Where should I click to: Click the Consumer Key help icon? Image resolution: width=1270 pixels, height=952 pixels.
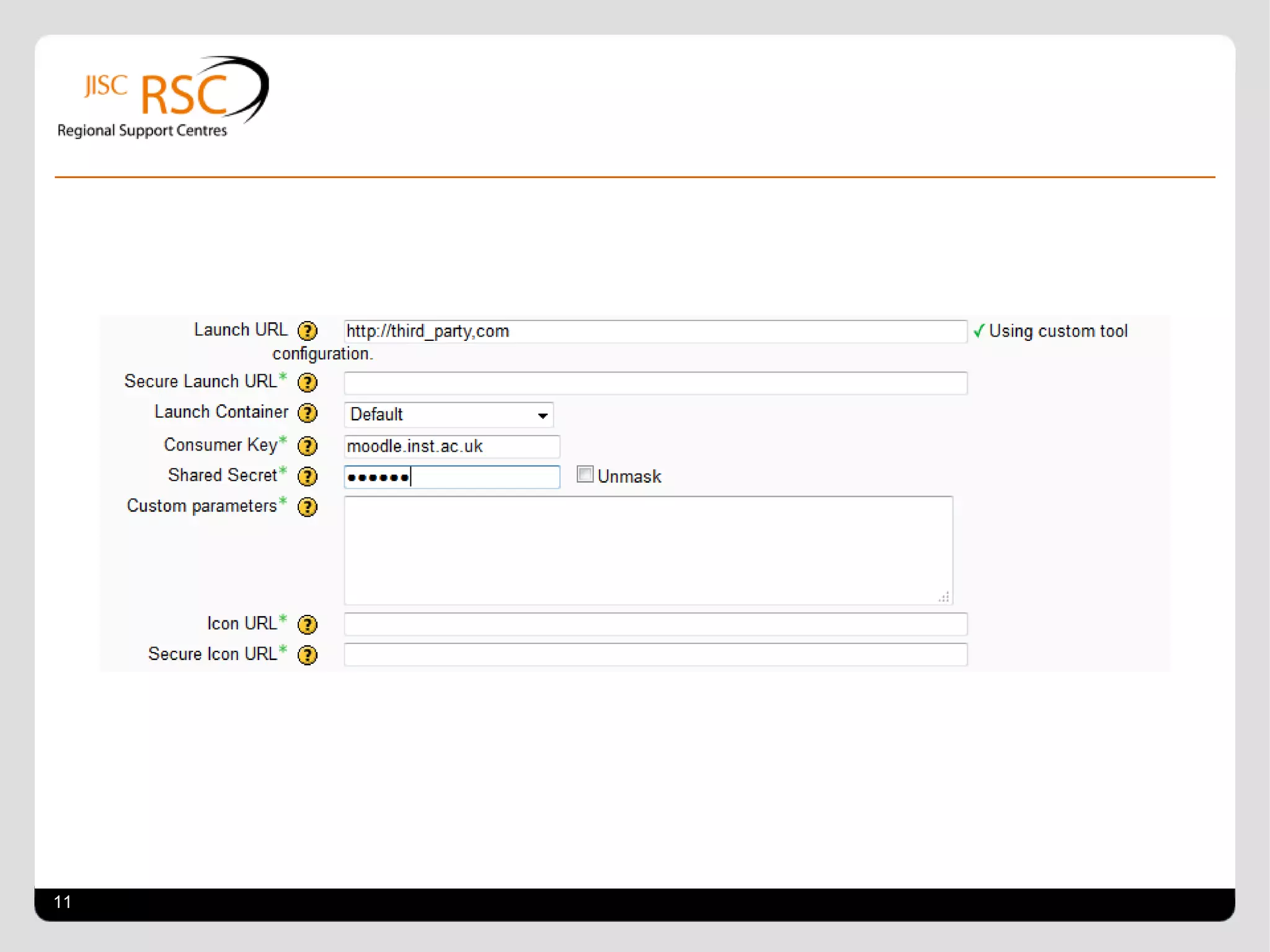[x=308, y=446]
